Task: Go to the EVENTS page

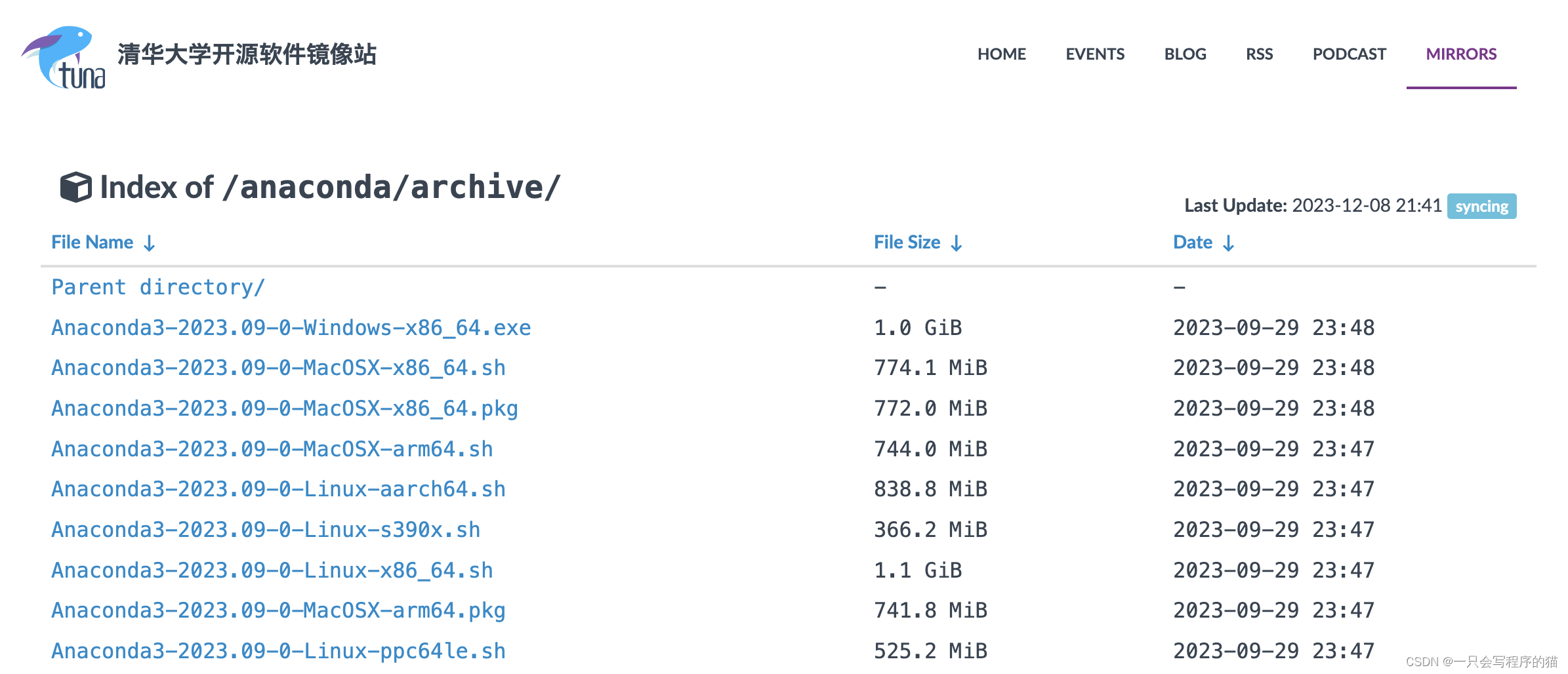Action: tap(1095, 54)
